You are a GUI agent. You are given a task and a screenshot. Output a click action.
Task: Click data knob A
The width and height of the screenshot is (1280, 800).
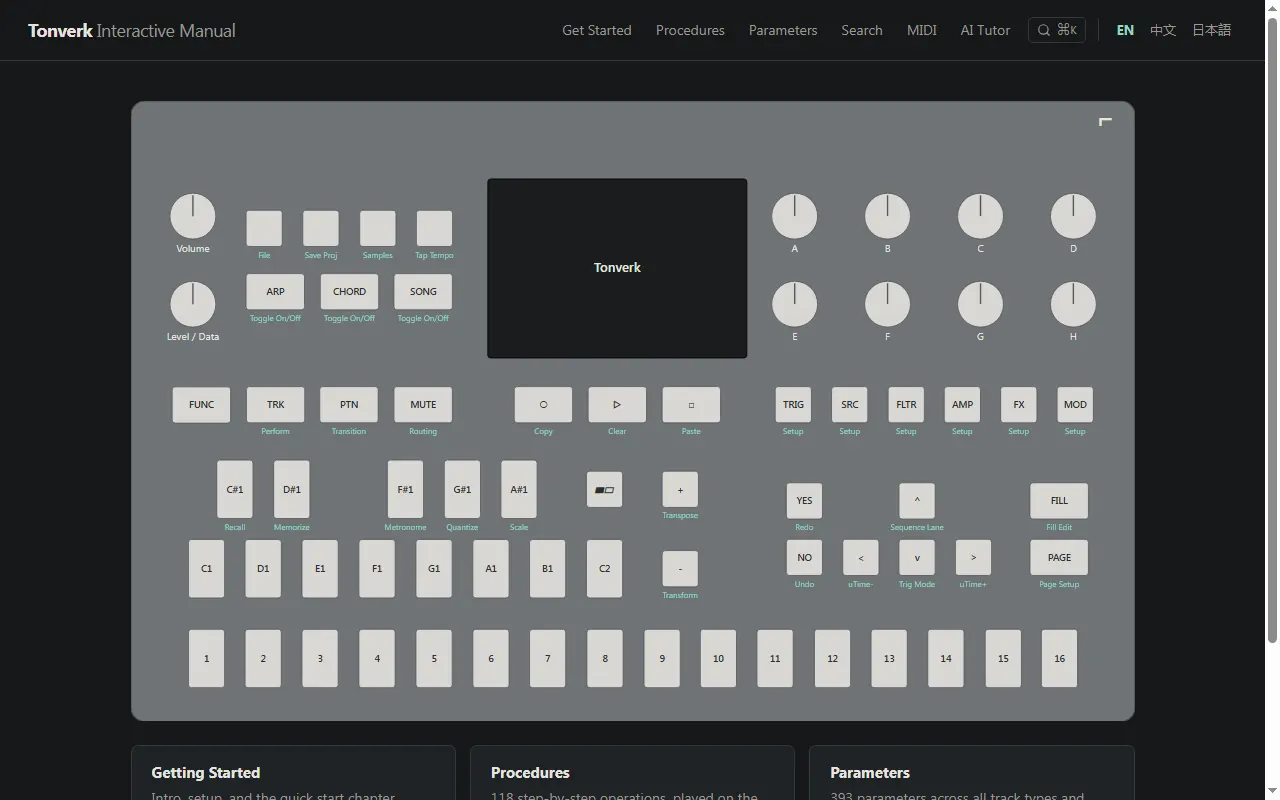[795, 217]
